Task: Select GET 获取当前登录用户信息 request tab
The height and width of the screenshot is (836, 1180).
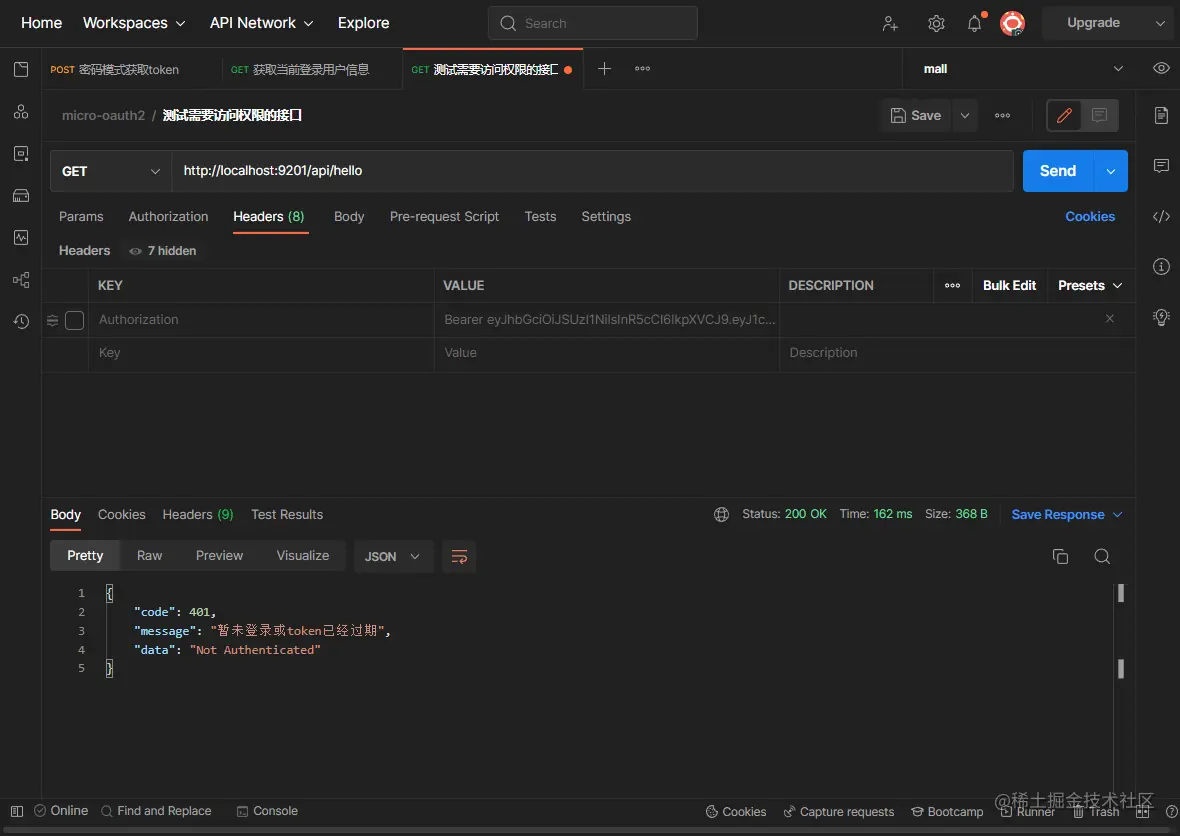Action: click(x=312, y=69)
